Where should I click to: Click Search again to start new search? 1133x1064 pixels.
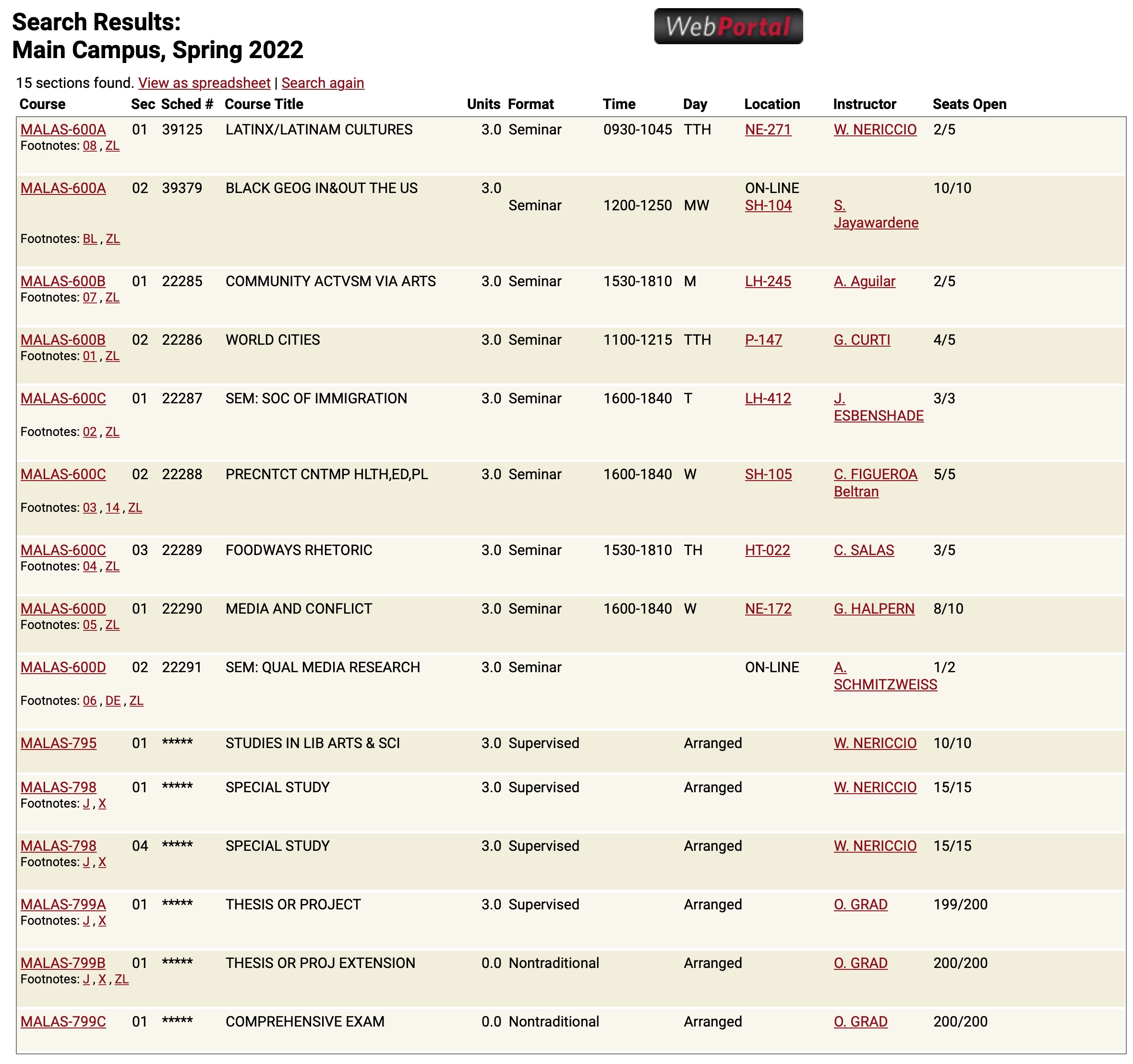click(x=323, y=83)
